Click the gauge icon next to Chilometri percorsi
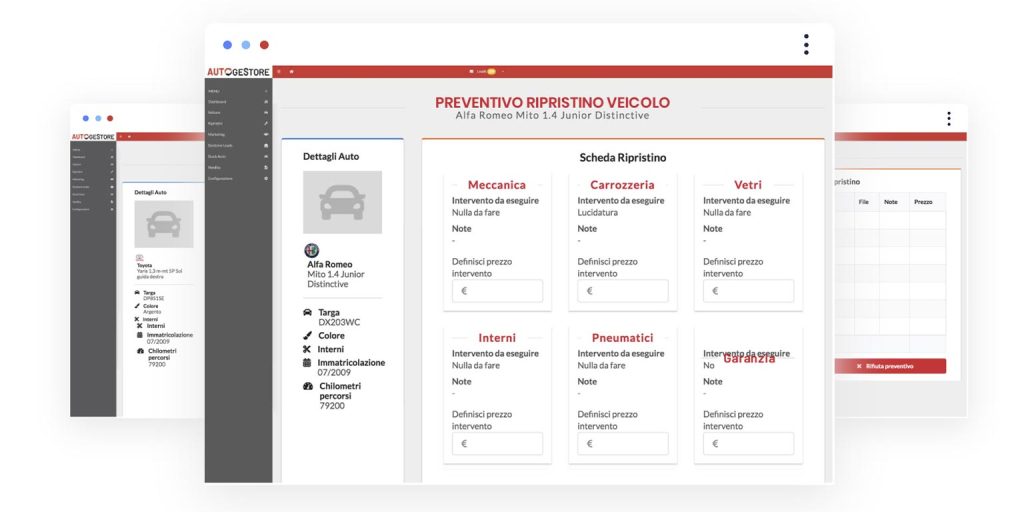The height and width of the screenshot is (512, 1024). point(308,386)
